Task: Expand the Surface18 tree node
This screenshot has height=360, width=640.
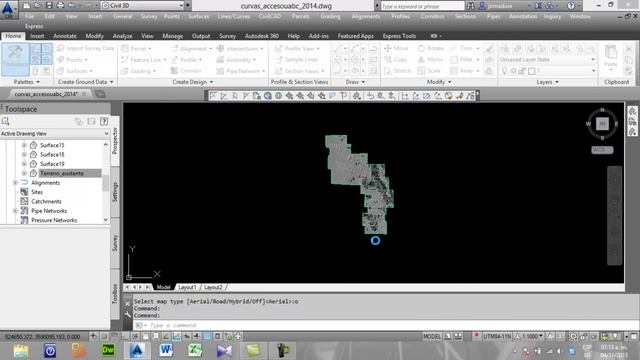Action: click(24, 154)
